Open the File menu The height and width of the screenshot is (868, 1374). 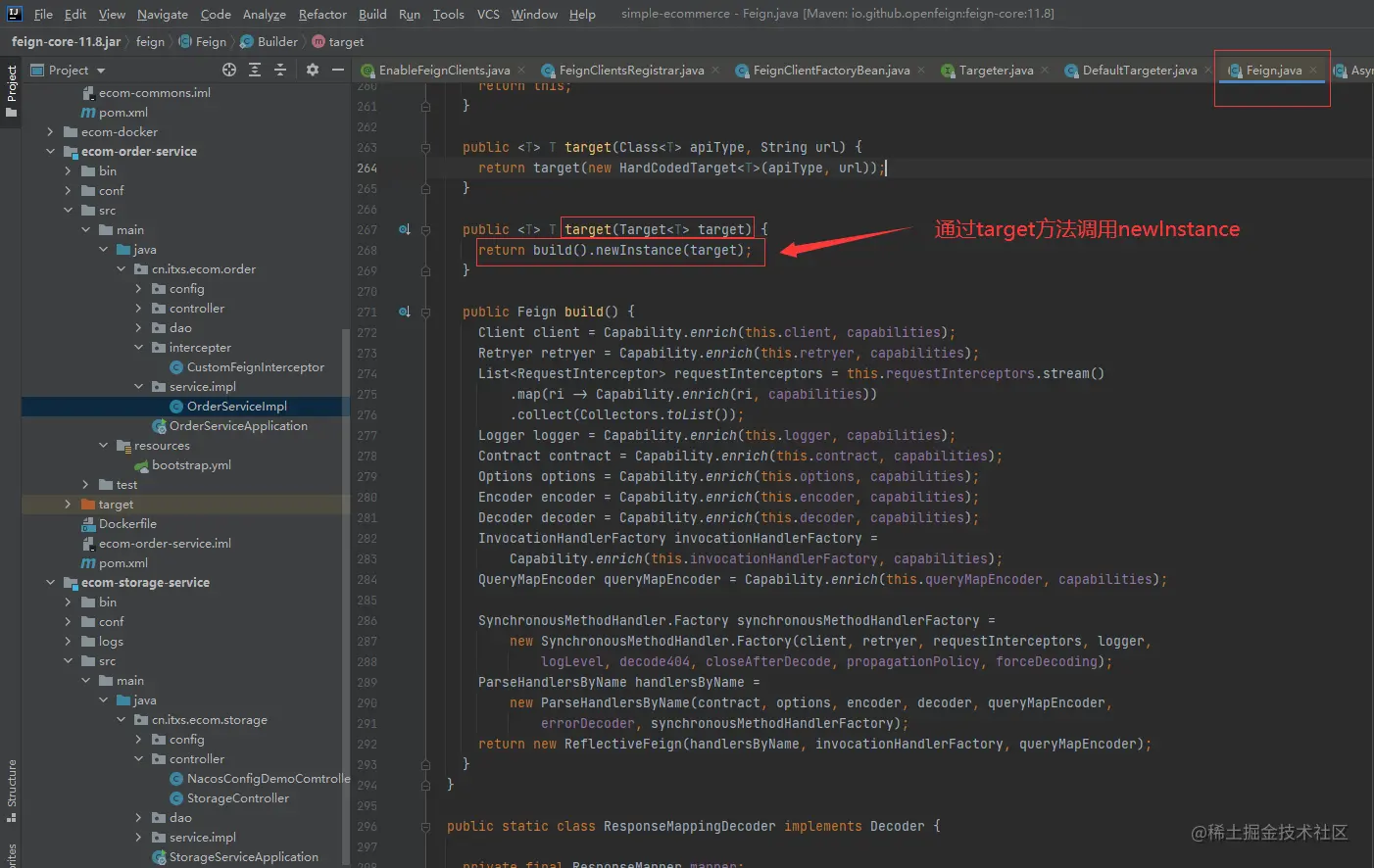pyautogui.click(x=43, y=14)
